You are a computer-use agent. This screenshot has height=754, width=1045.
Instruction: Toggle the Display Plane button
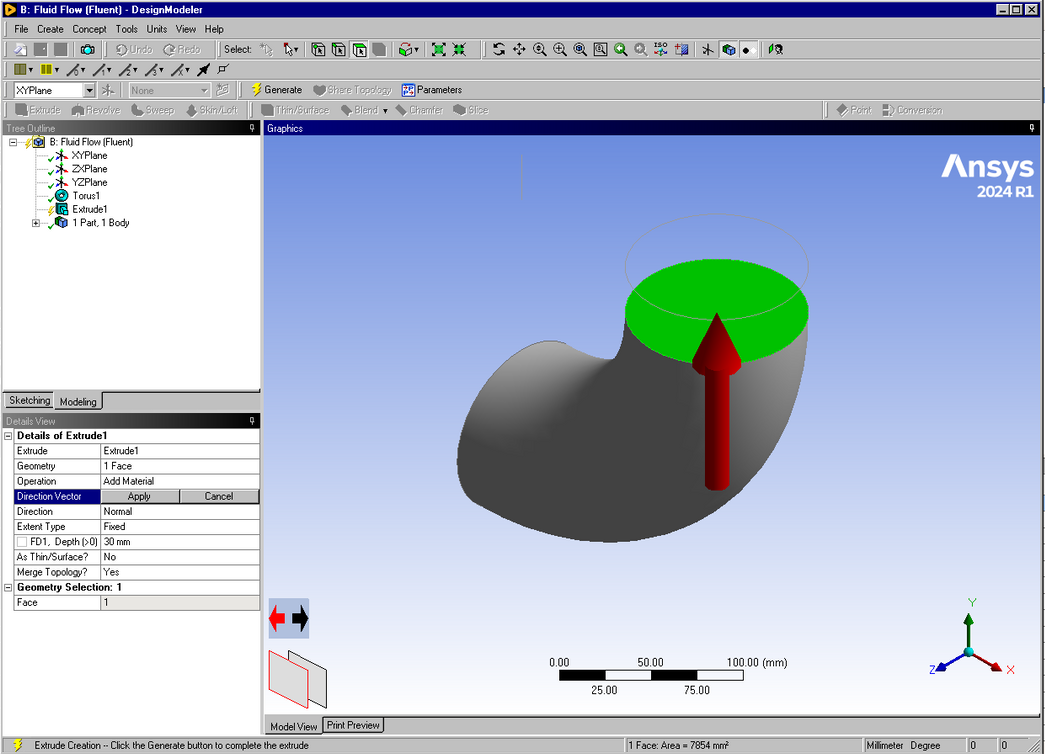(x=708, y=49)
